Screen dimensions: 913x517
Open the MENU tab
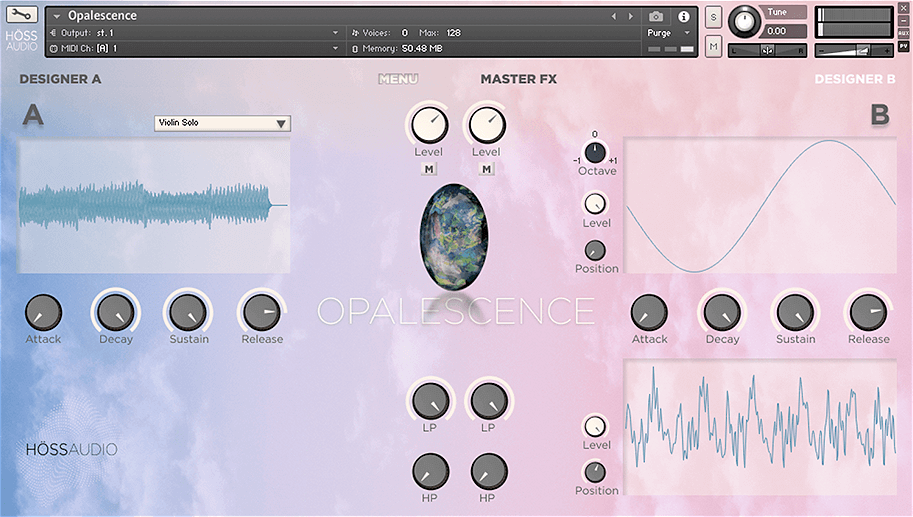click(398, 79)
